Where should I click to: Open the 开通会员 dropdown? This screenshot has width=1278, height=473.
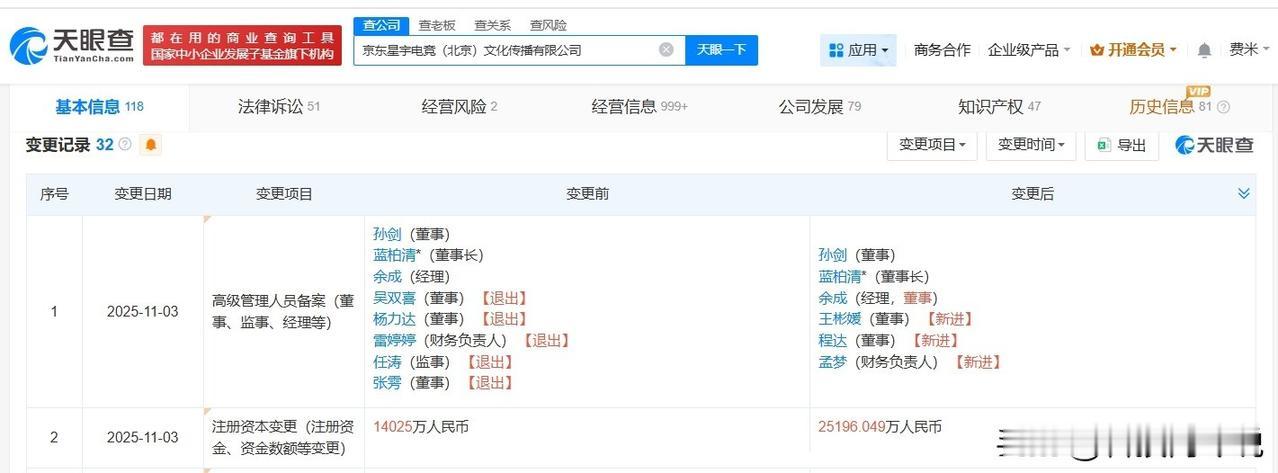[1133, 50]
